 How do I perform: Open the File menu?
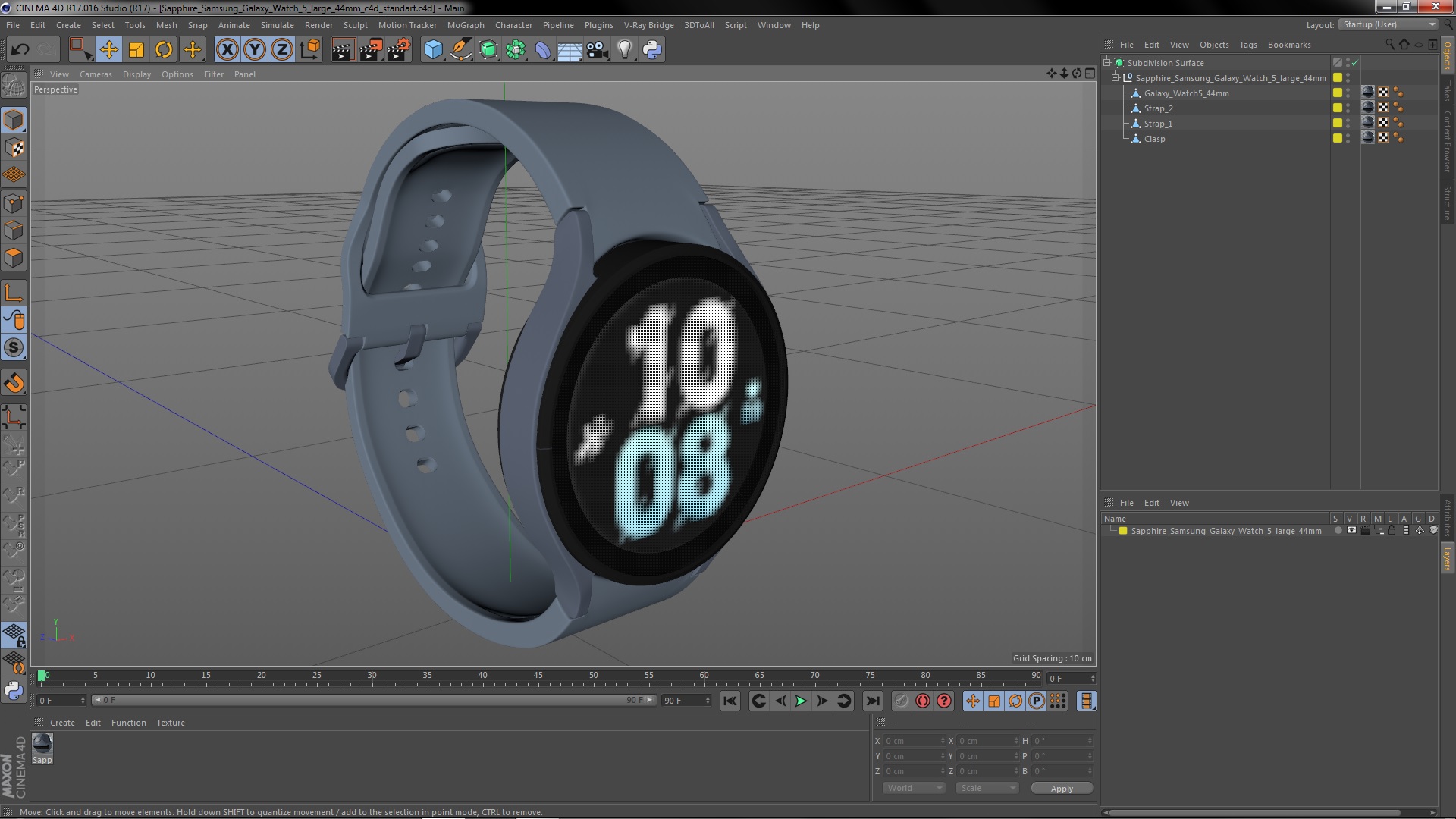tap(13, 25)
